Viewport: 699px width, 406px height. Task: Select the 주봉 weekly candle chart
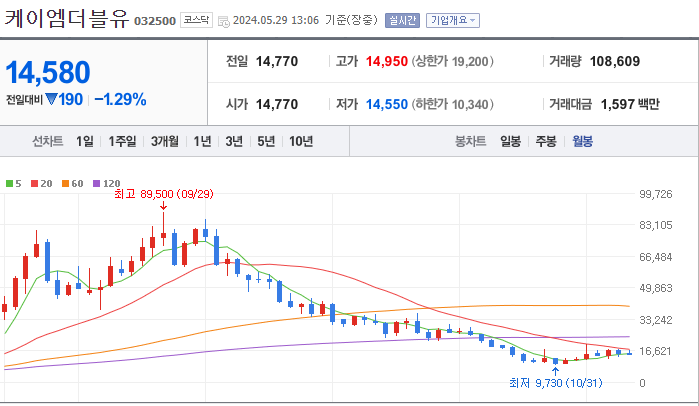pyautogui.click(x=546, y=142)
